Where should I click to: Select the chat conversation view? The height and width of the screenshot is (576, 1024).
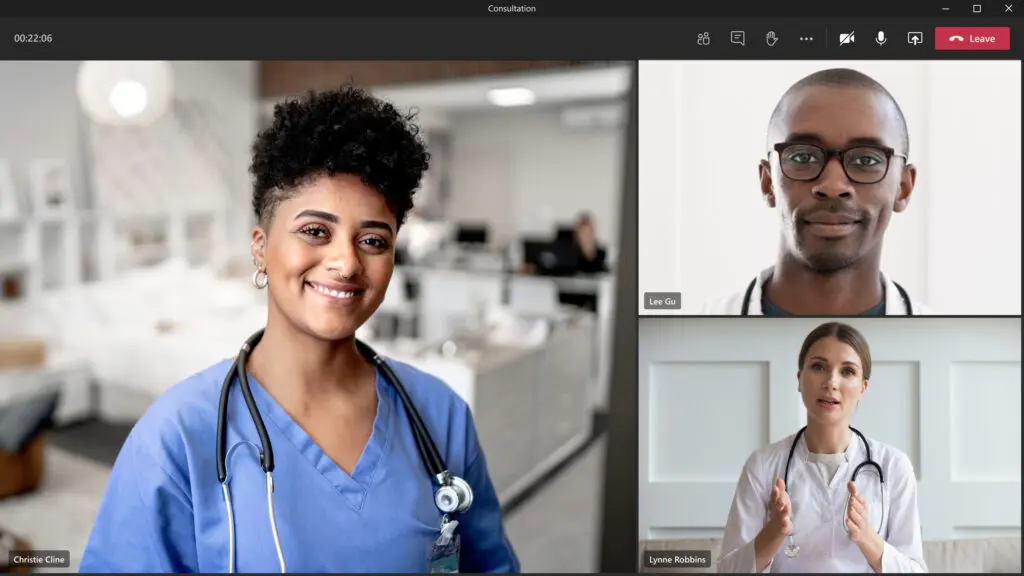pyautogui.click(x=738, y=38)
